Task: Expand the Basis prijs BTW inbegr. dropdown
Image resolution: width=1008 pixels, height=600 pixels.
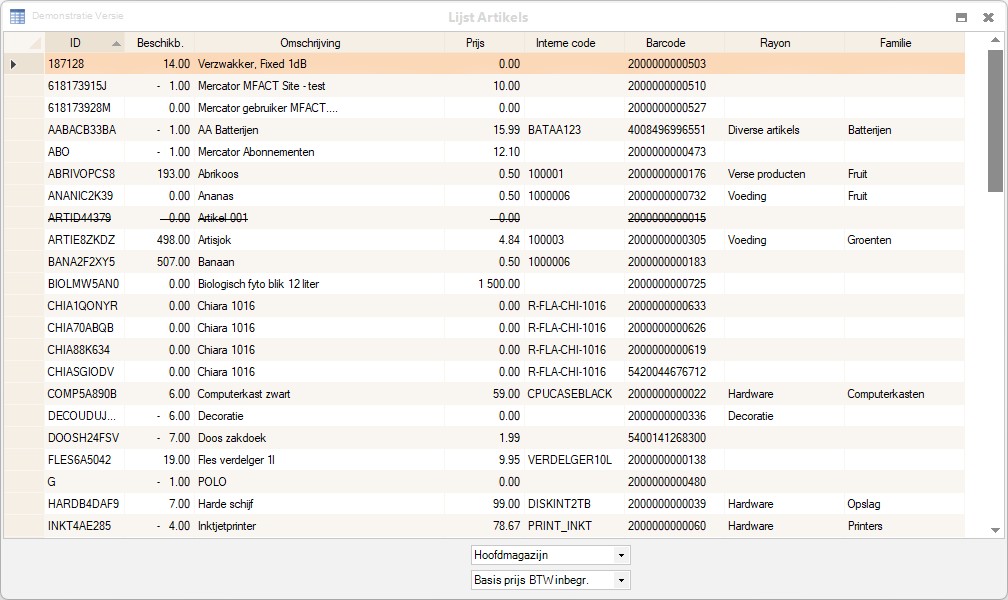Action: click(621, 580)
